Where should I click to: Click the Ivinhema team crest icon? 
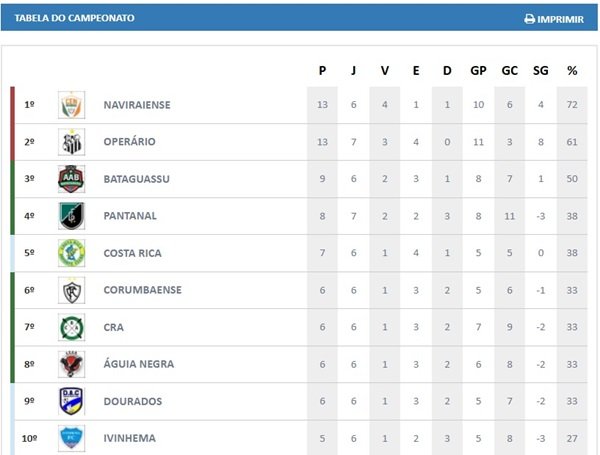(71, 438)
